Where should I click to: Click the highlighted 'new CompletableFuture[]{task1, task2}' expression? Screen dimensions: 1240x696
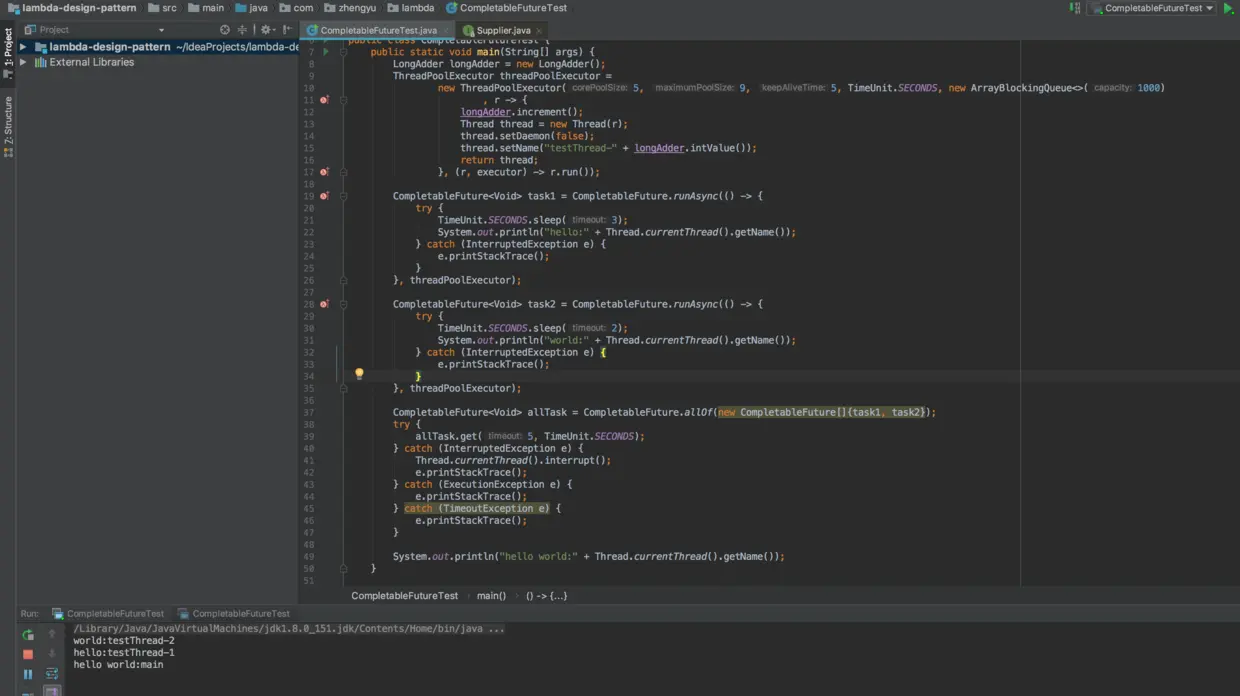[x=824, y=412]
